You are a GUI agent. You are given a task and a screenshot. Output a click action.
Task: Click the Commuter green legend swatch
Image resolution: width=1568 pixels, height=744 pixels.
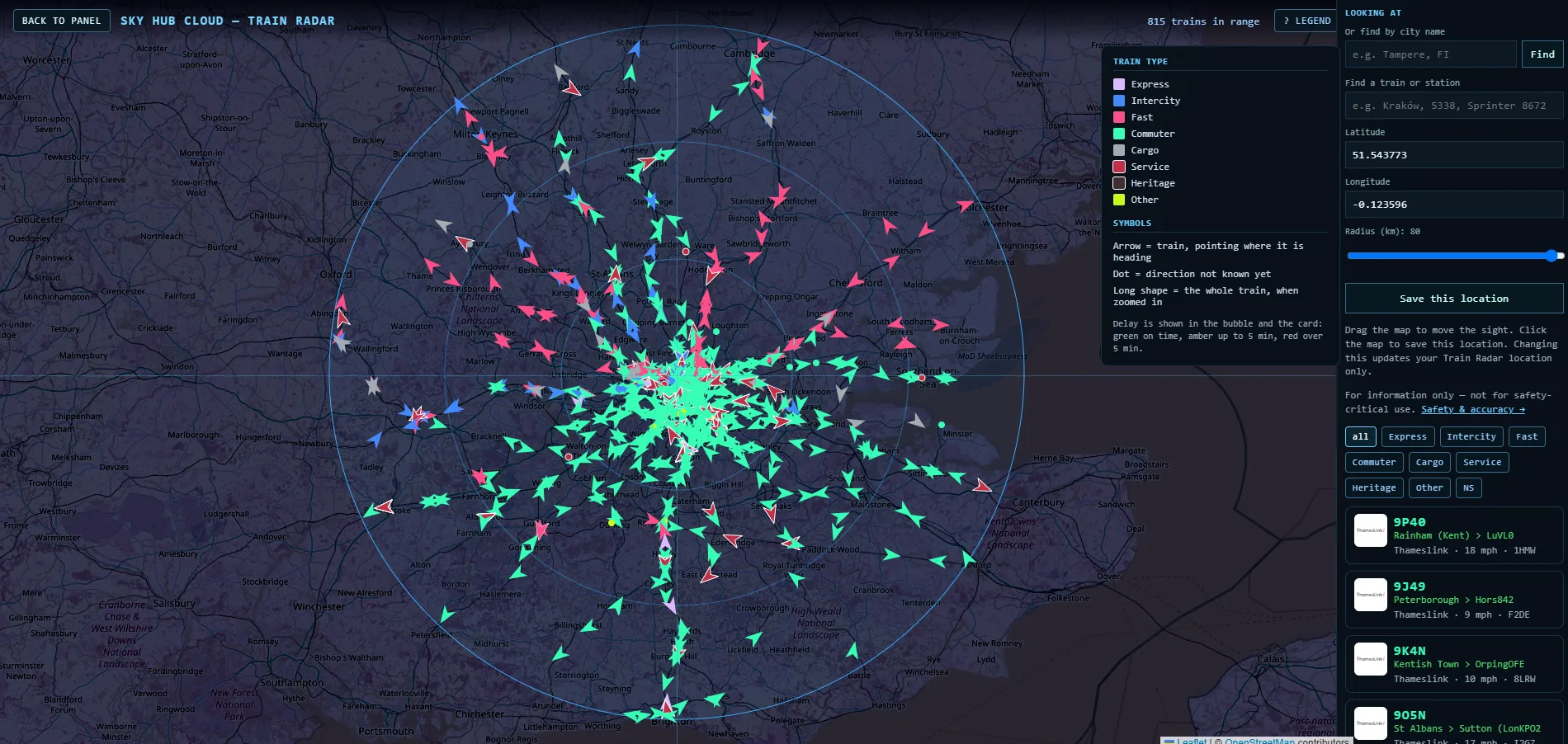click(x=1119, y=134)
